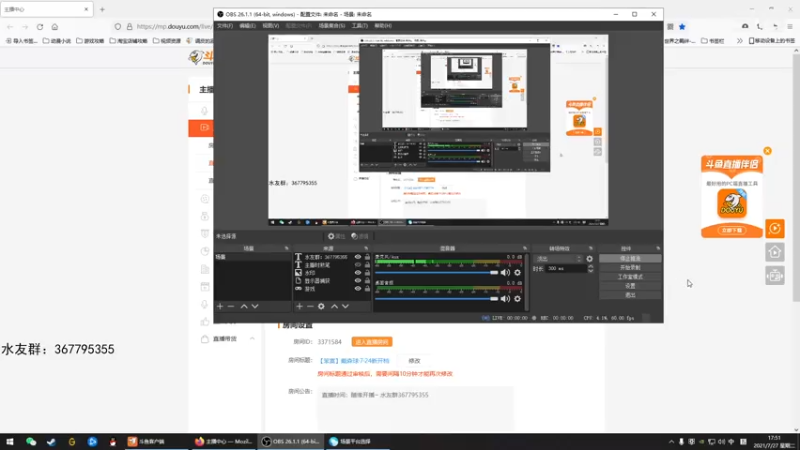Toggle the lock on the bottom source
The height and width of the screenshot is (450, 800).
coord(367,289)
